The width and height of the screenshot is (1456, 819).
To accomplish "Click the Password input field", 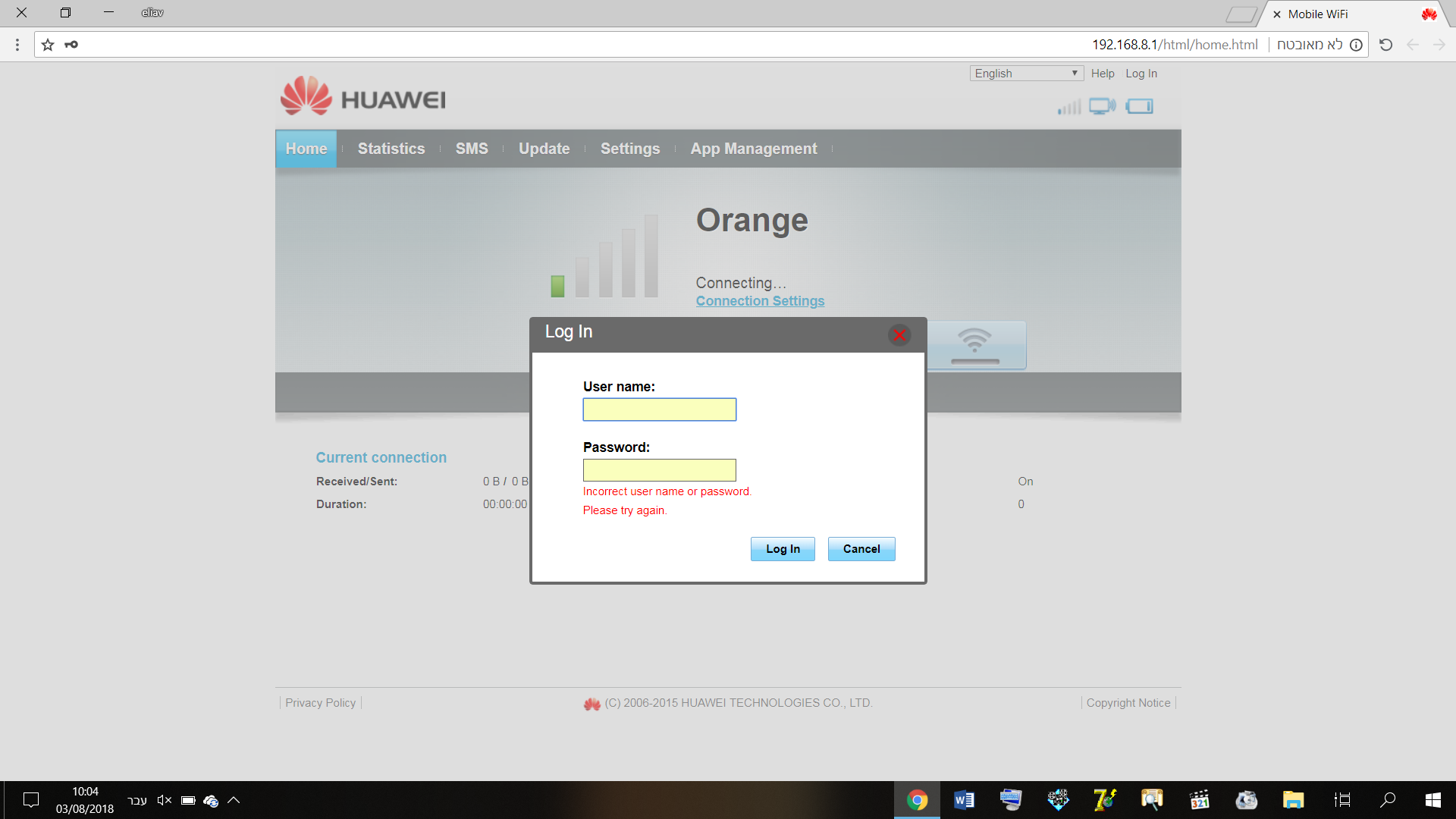I will pyautogui.click(x=659, y=470).
